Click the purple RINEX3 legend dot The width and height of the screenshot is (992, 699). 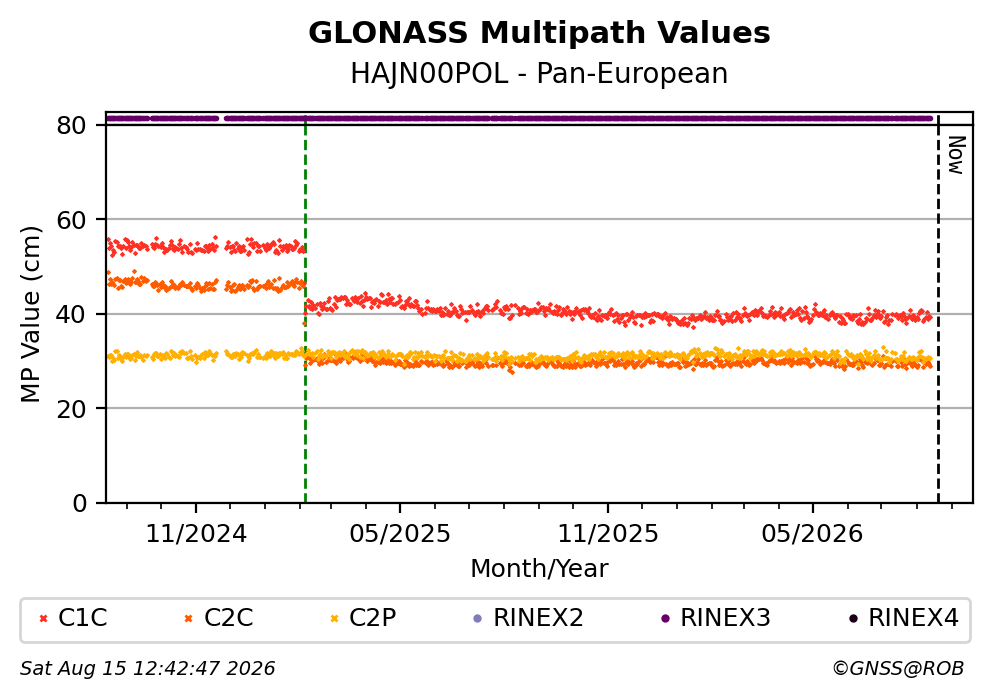click(x=665, y=619)
